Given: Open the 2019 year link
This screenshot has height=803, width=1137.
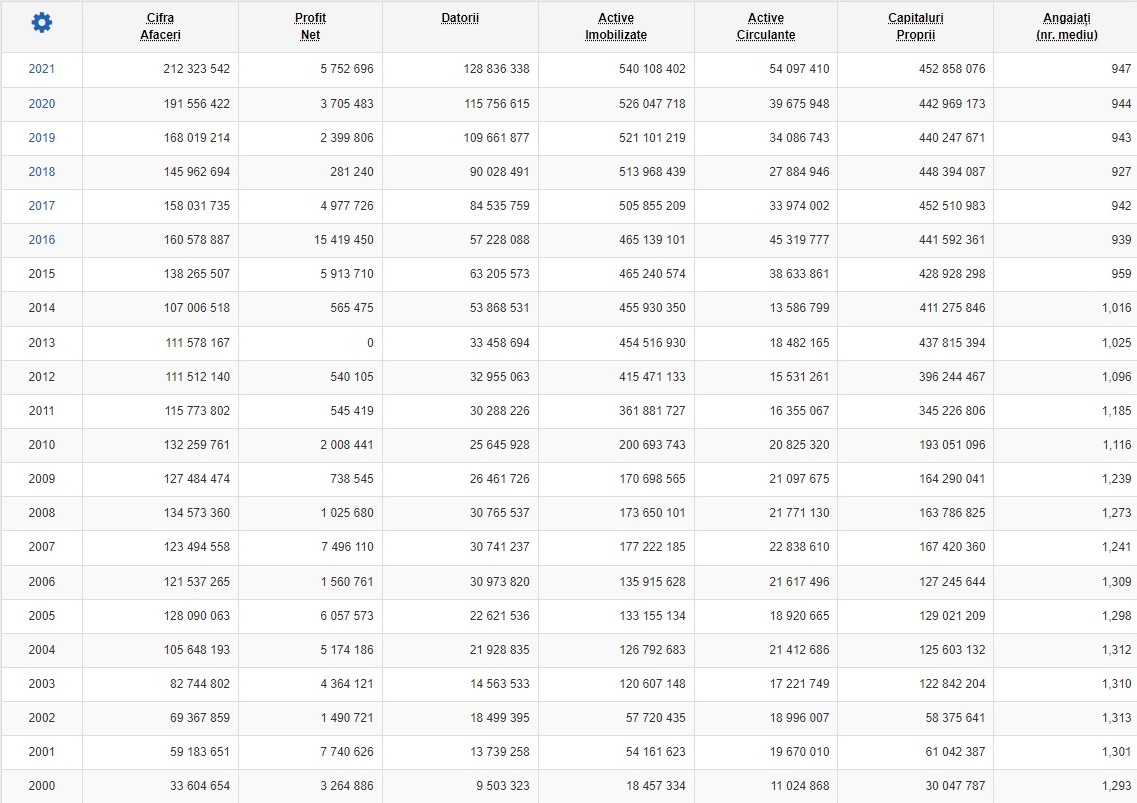Looking at the screenshot, I should 41,138.
